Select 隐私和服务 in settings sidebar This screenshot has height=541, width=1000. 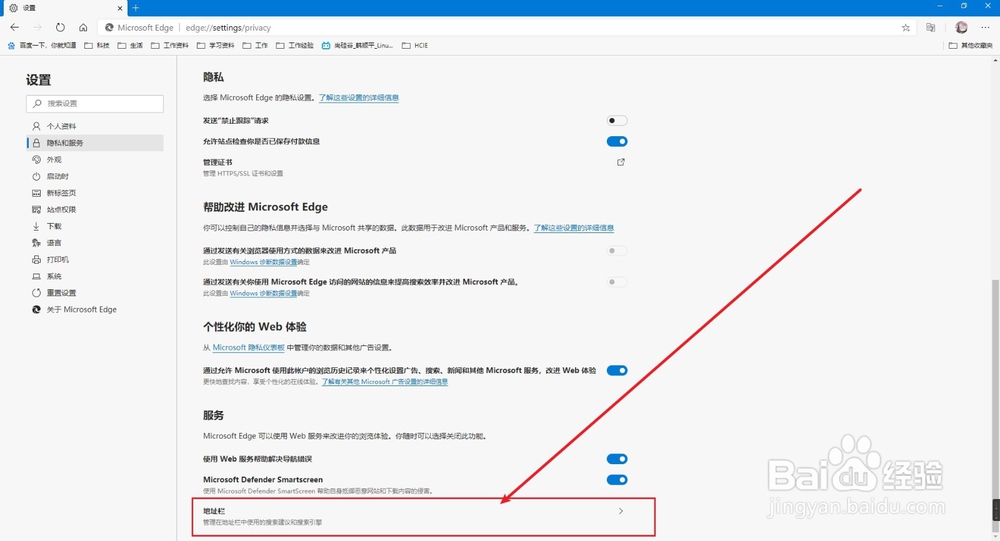(94, 143)
